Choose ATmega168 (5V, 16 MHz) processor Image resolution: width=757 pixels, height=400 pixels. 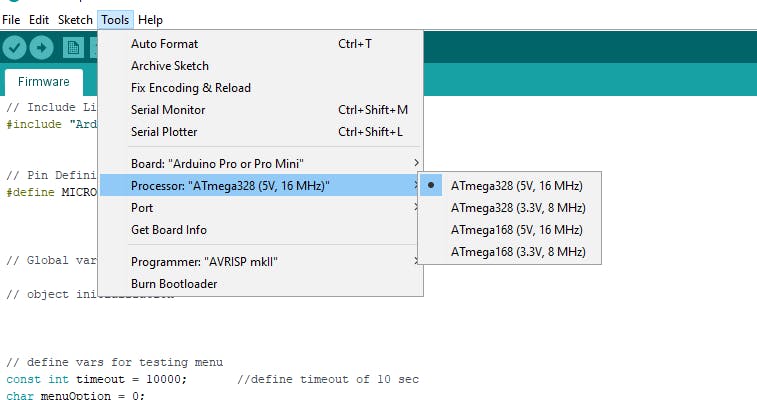pos(517,230)
